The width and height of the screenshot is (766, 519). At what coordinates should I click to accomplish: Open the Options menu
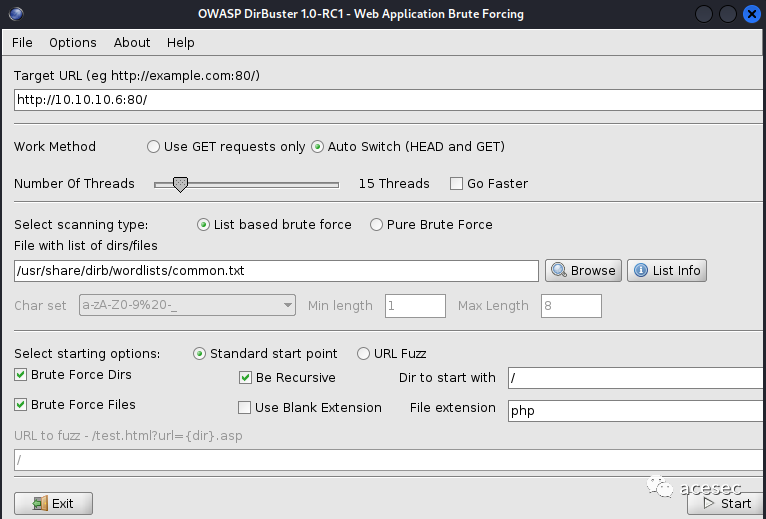pos(73,43)
